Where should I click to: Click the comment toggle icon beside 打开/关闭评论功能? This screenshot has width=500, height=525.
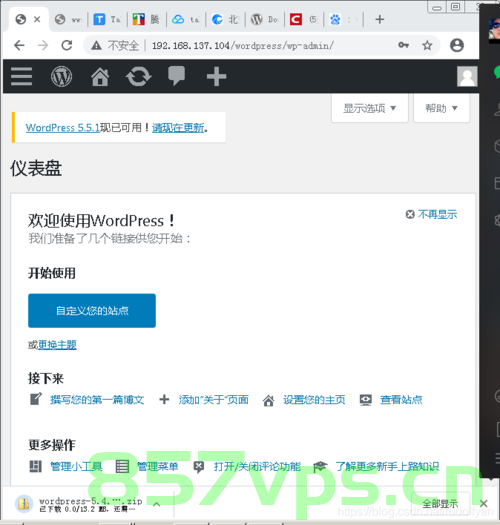tap(199, 467)
